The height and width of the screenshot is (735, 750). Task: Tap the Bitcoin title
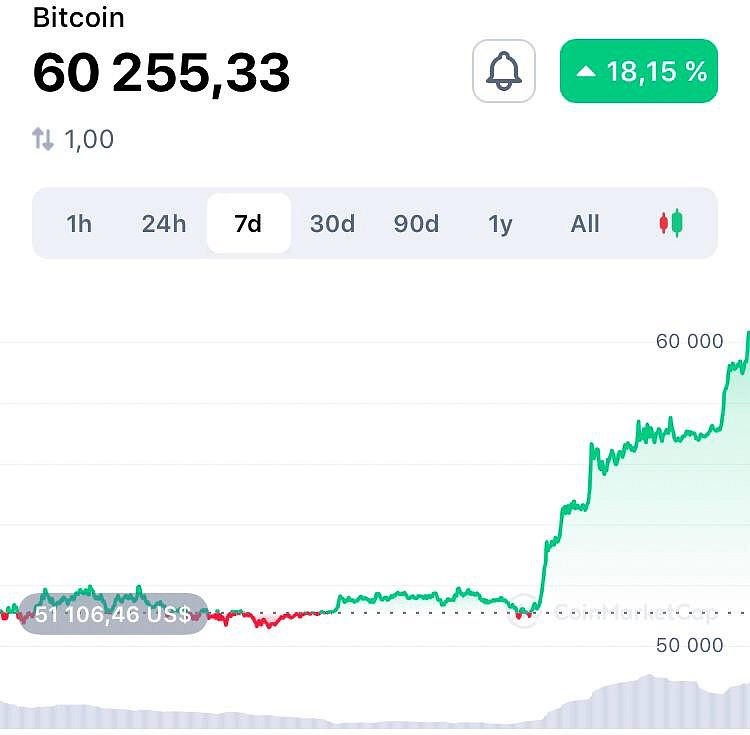coord(79,18)
